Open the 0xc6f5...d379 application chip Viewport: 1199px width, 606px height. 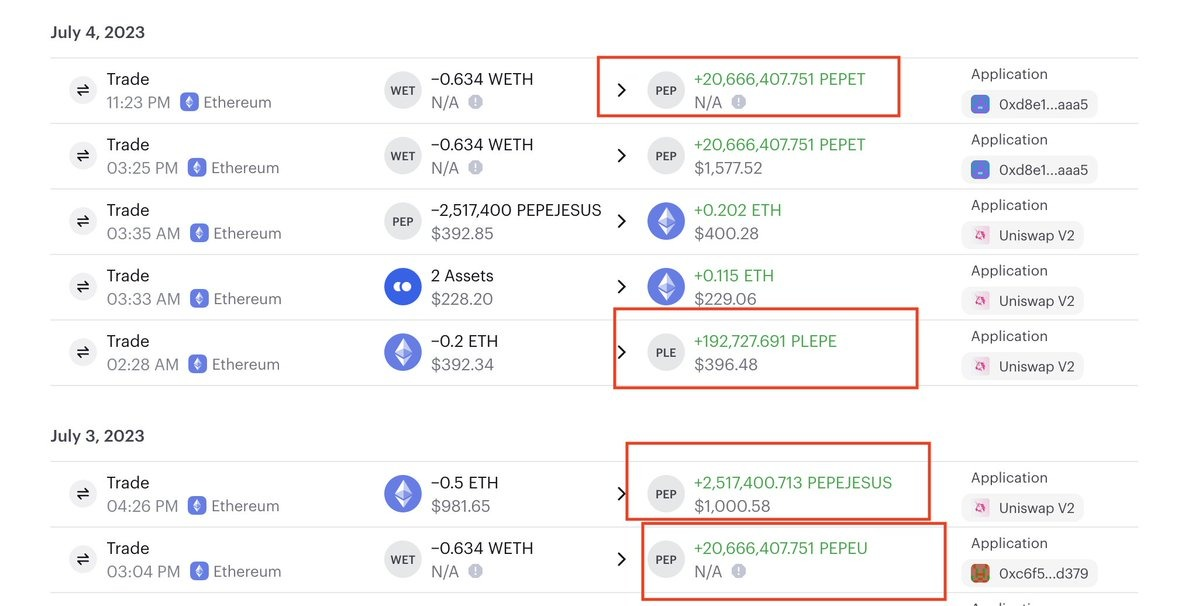[x=1029, y=574]
